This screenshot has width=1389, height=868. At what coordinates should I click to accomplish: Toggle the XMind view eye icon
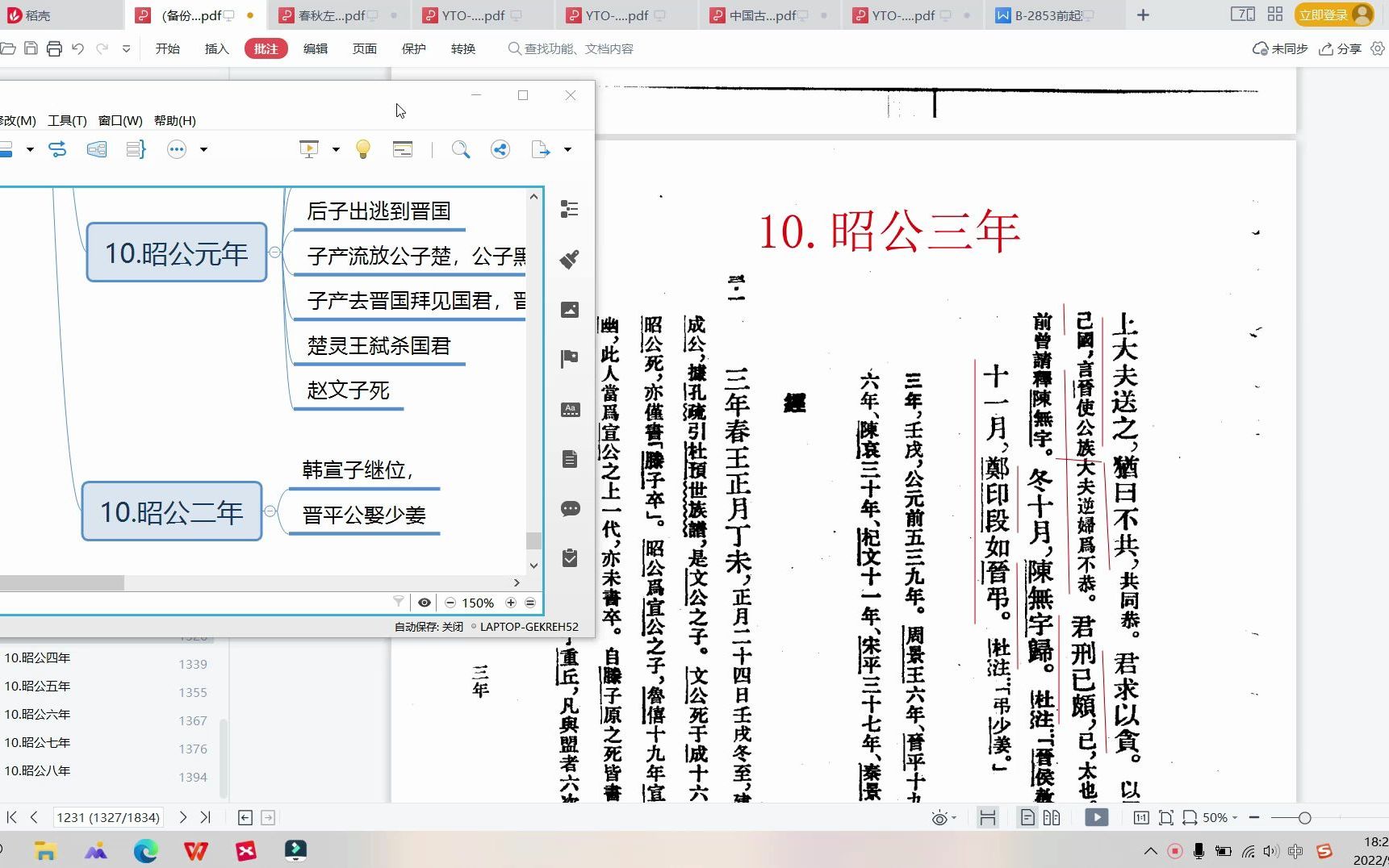click(424, 602)
